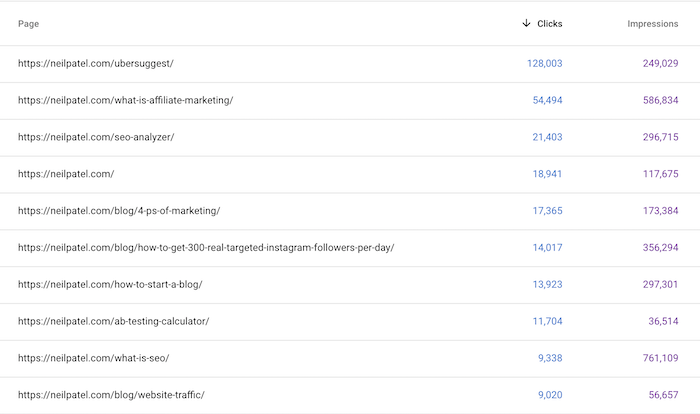Open the how-to-start-a-blog page URL

110,284
